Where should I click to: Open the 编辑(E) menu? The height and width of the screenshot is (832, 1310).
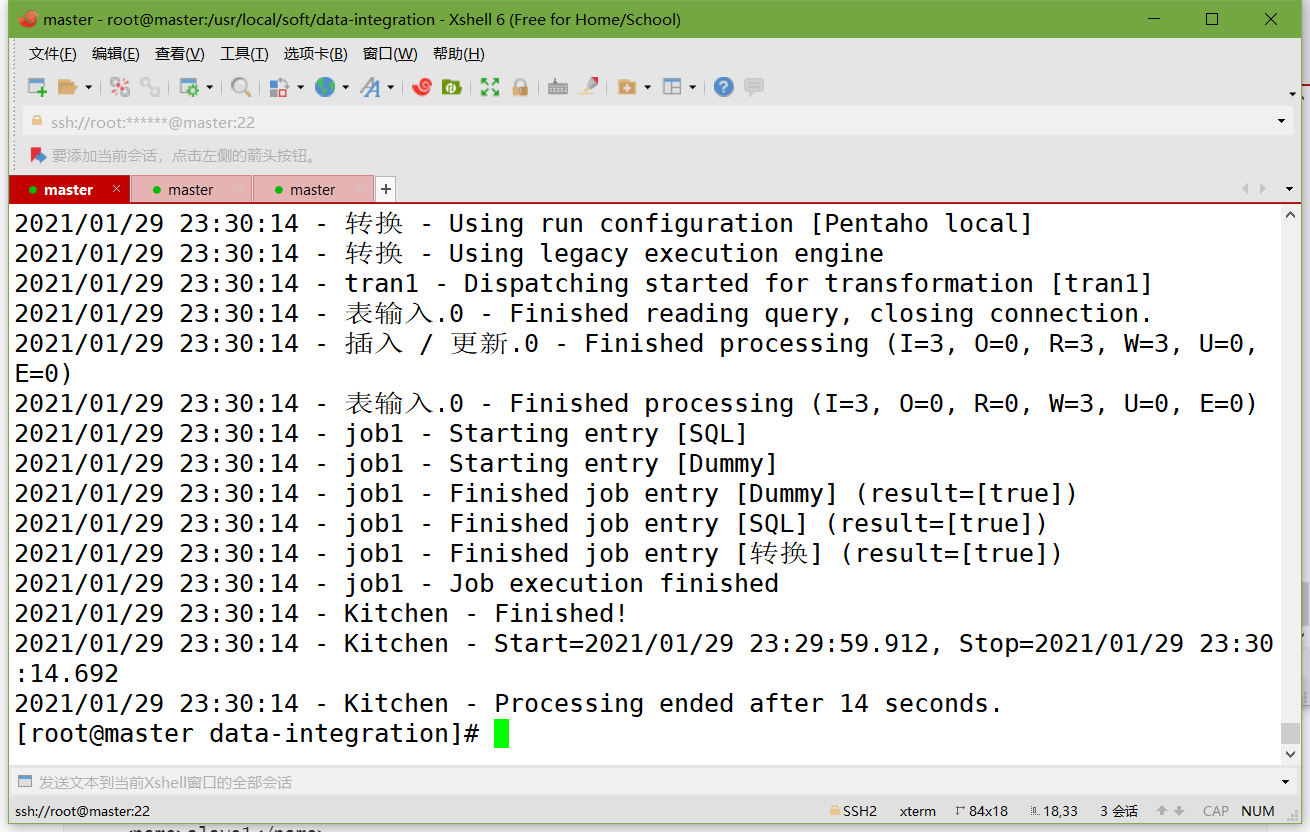point(115,54)
